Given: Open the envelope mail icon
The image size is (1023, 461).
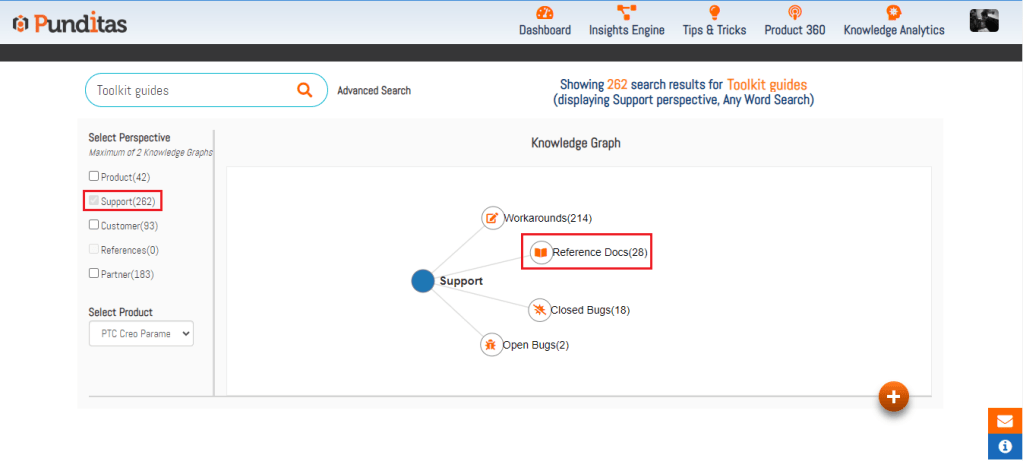Looking at the screenshot, I should click(1005, 421).
